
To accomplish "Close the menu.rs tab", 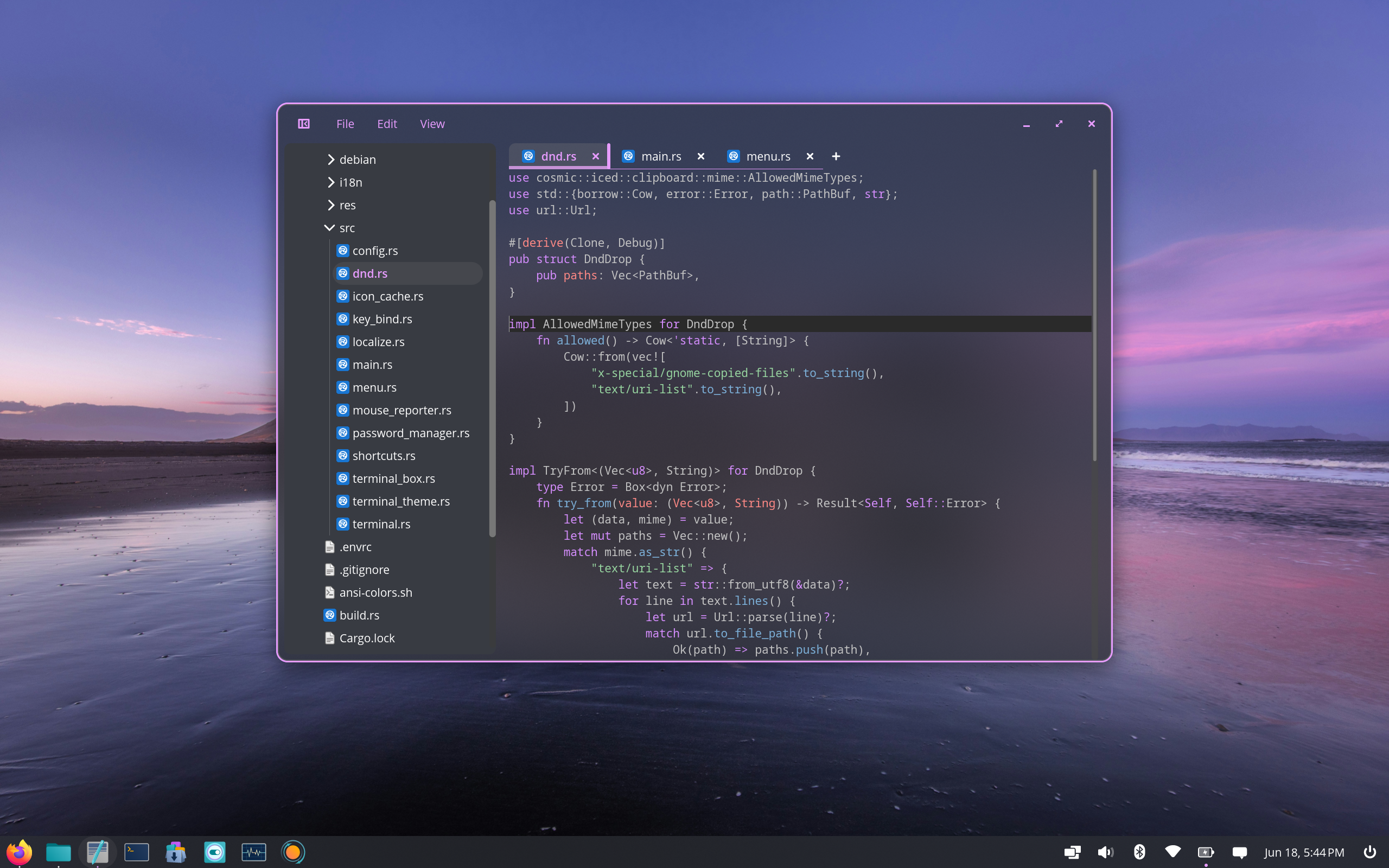I will (x=810, y=156).
